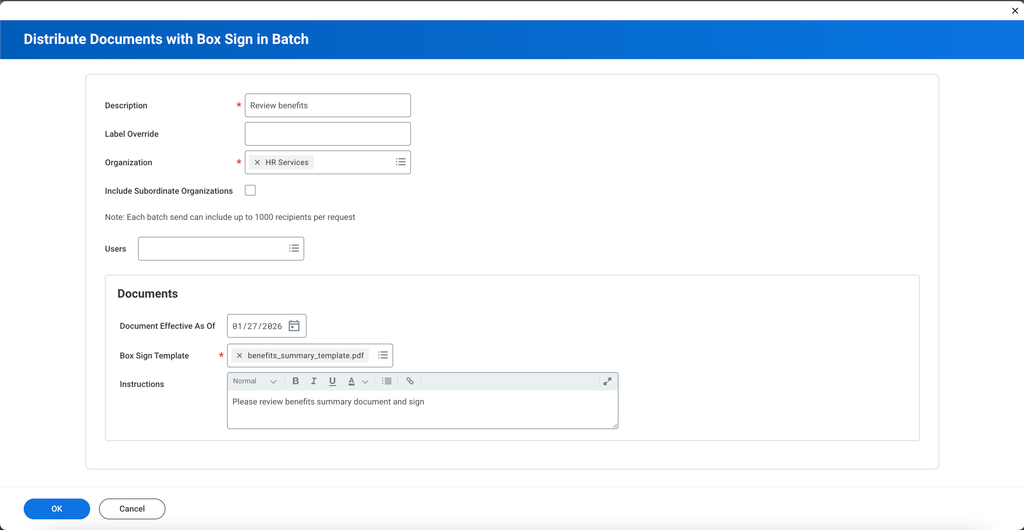
Task: Toggle bold formatting in Instructions editor
Action: point(295,381)
